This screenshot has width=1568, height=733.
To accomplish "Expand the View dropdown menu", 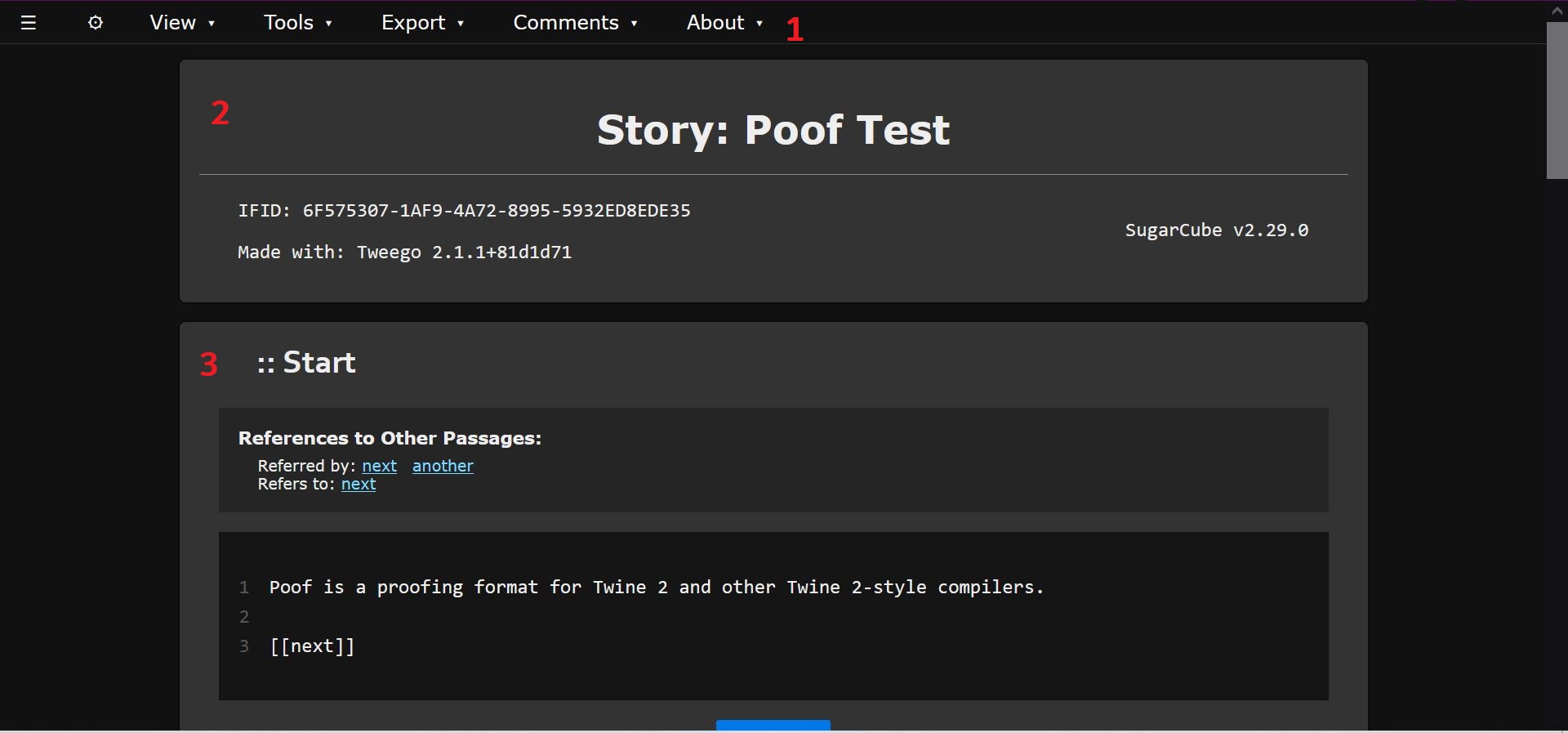I will (x=181, y=23).
